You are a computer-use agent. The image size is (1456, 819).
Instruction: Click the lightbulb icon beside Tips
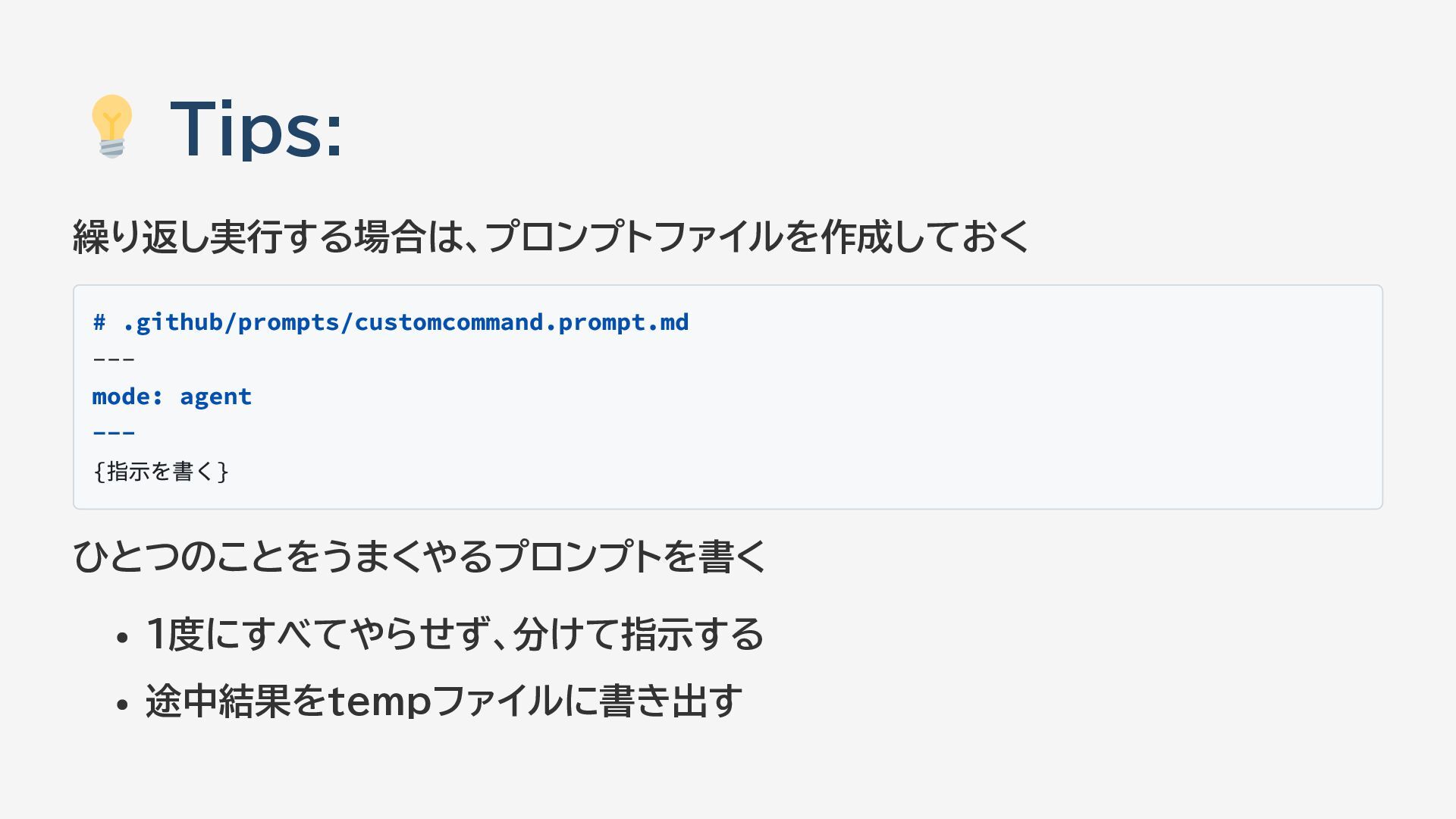pyautogui.click(x=111, y=126)
